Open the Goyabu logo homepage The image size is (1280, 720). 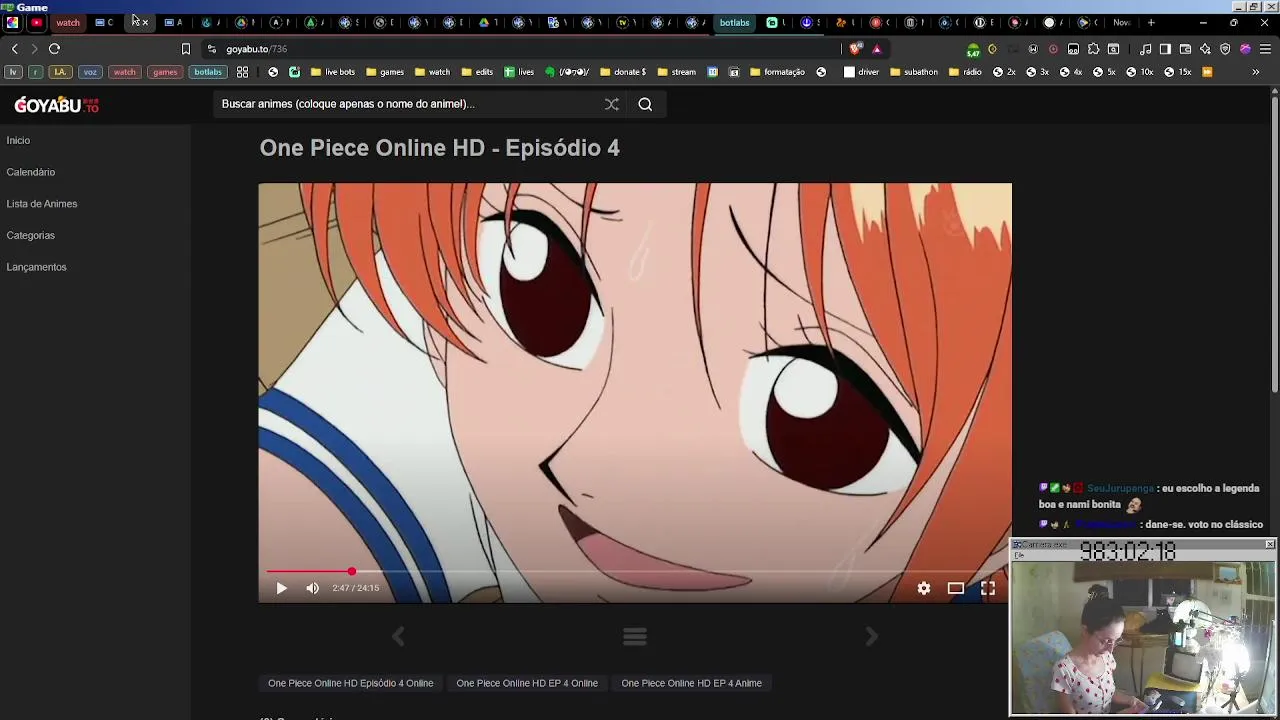(x=56, y=105)
